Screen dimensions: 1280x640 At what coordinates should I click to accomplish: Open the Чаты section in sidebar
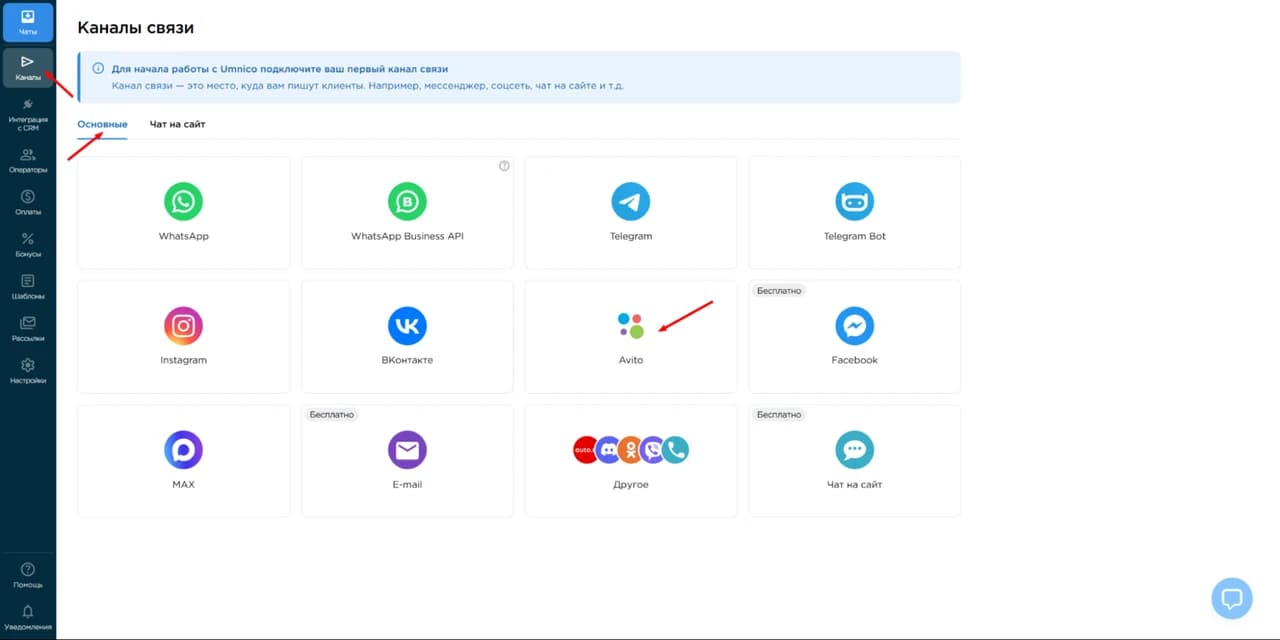(28, 22)
